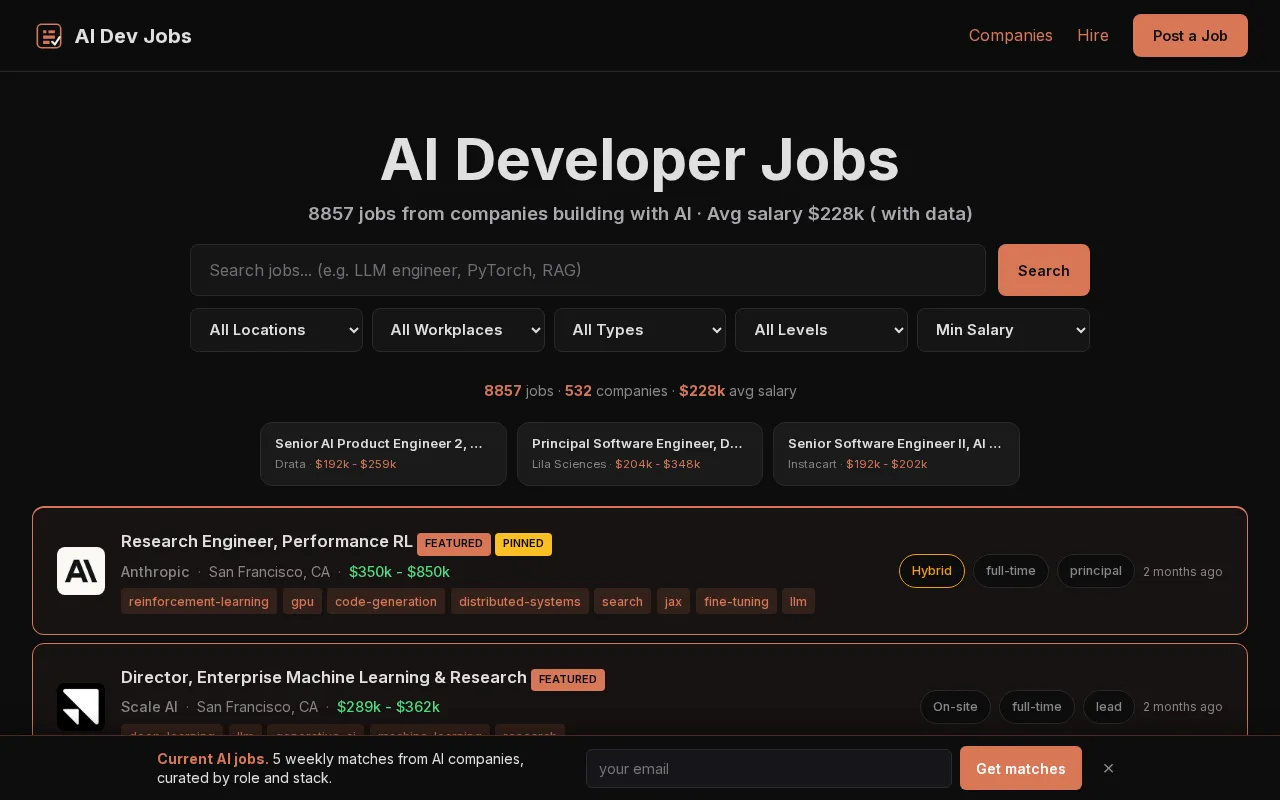
Task: Click the On-site workplace pill
Action: pyautogui.click(x=955, y=707)
